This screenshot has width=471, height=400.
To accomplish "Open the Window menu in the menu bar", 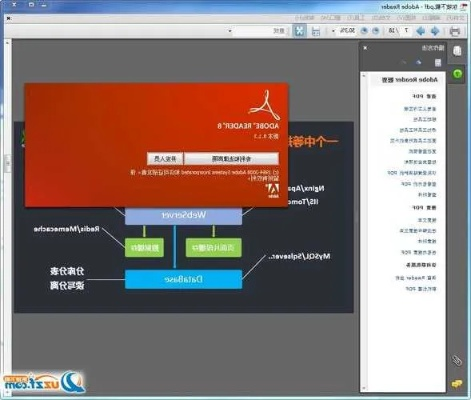I will click(330, 18).
